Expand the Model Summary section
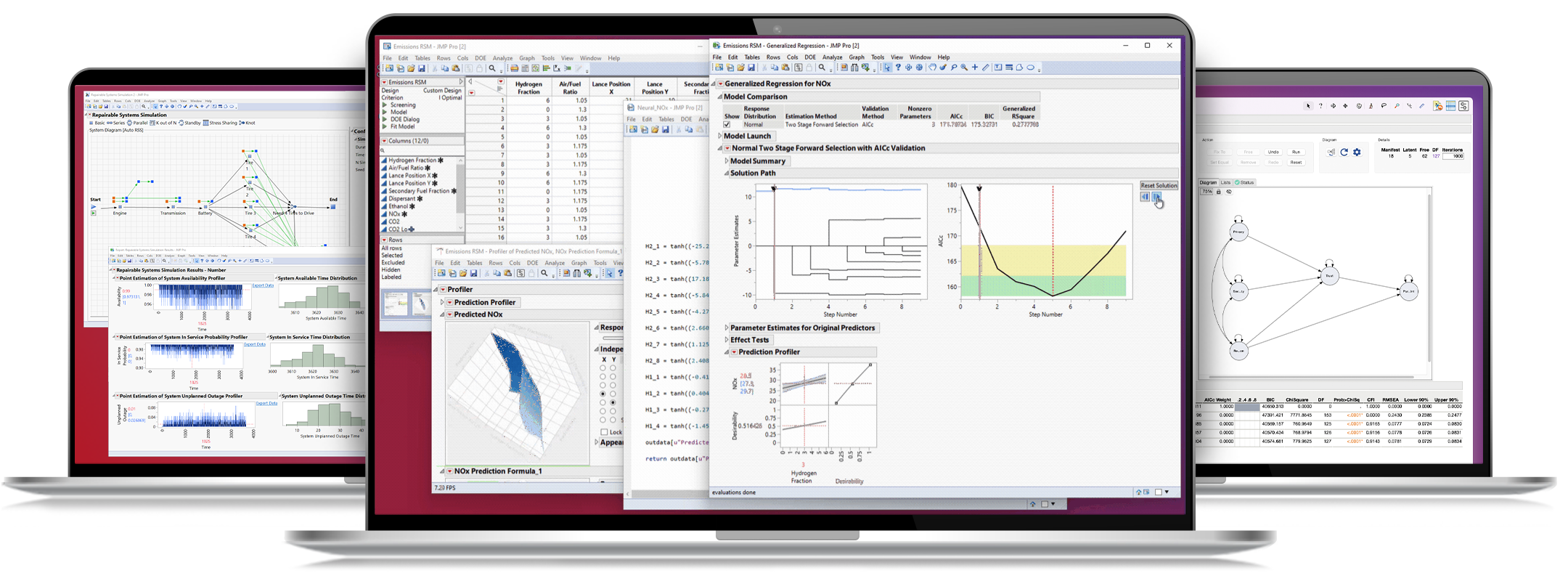Viewport: 1568px width, 581px height. pyautogui.click(x=726, y=161)
